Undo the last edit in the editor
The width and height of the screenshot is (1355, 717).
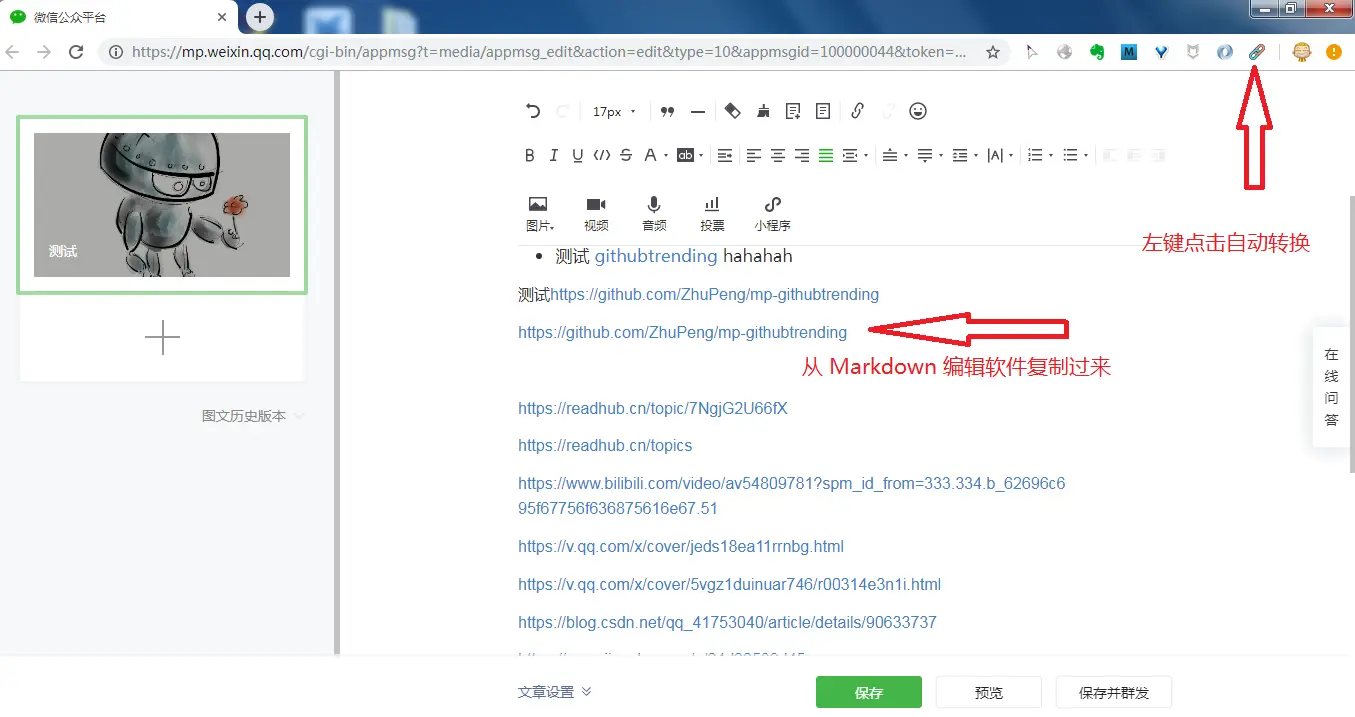click(533, 111)
